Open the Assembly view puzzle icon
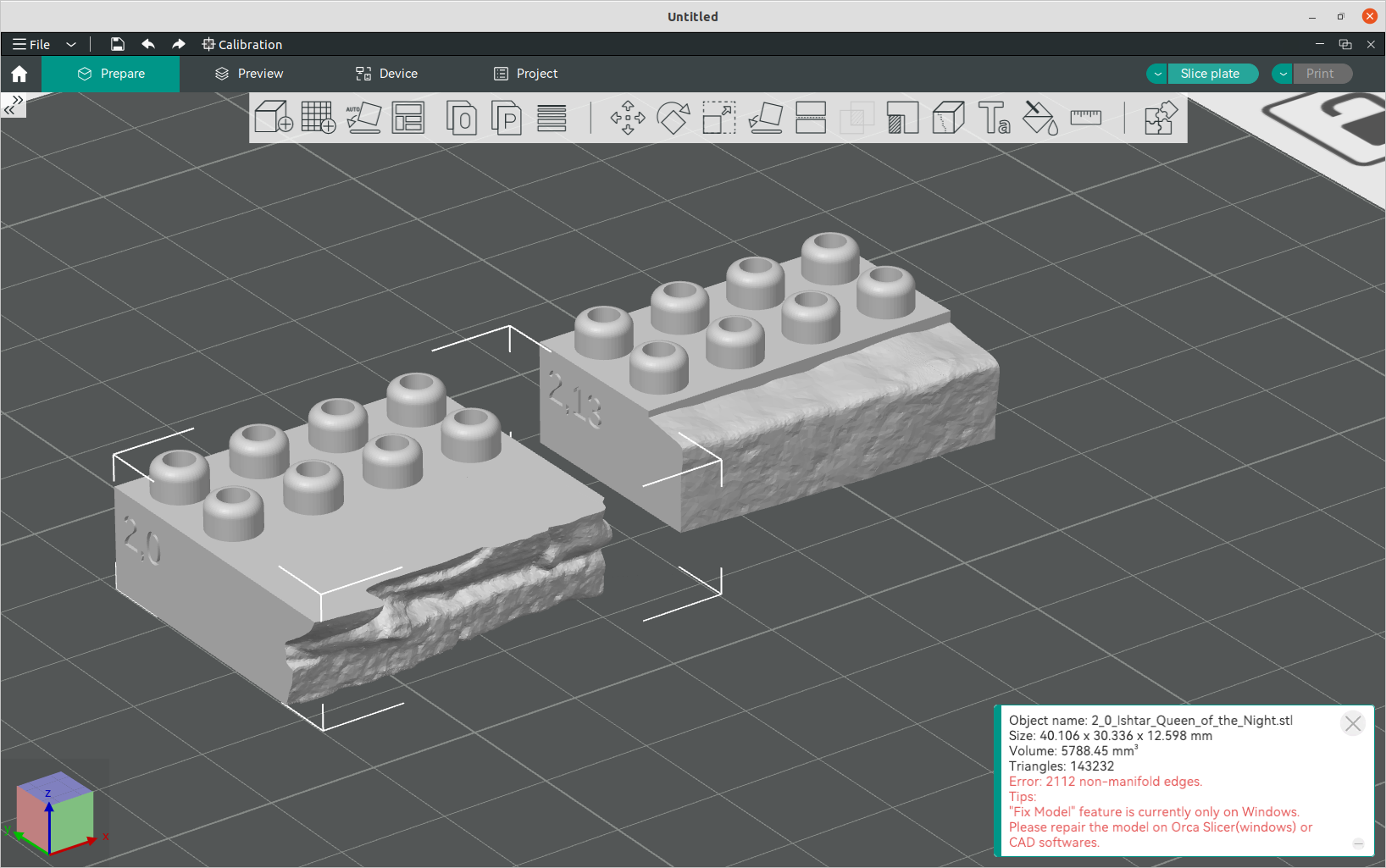This screenshot has width=1386, height=868. coord(1160,118)
